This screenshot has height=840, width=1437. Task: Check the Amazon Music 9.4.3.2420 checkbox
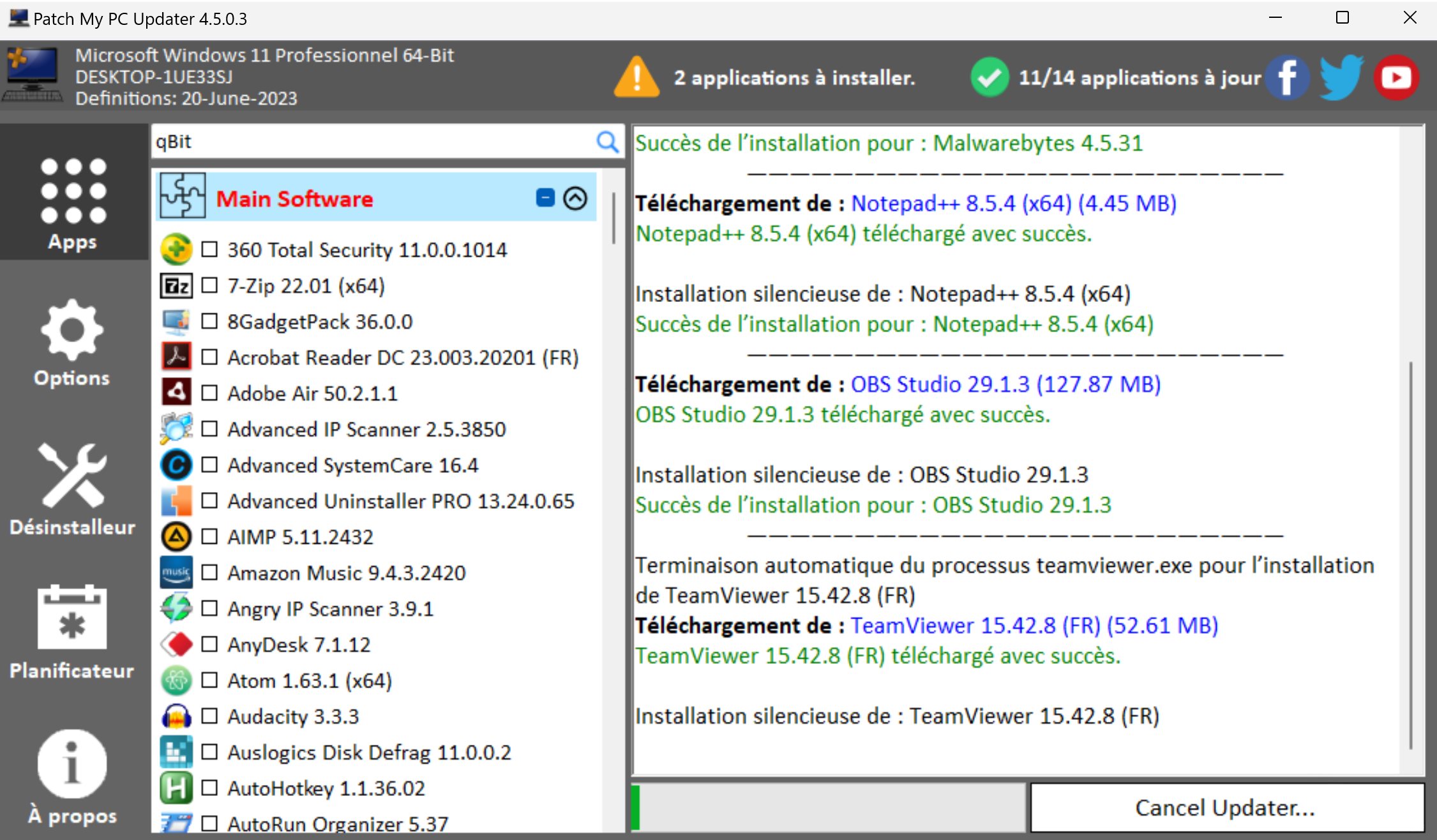point(209,572)
